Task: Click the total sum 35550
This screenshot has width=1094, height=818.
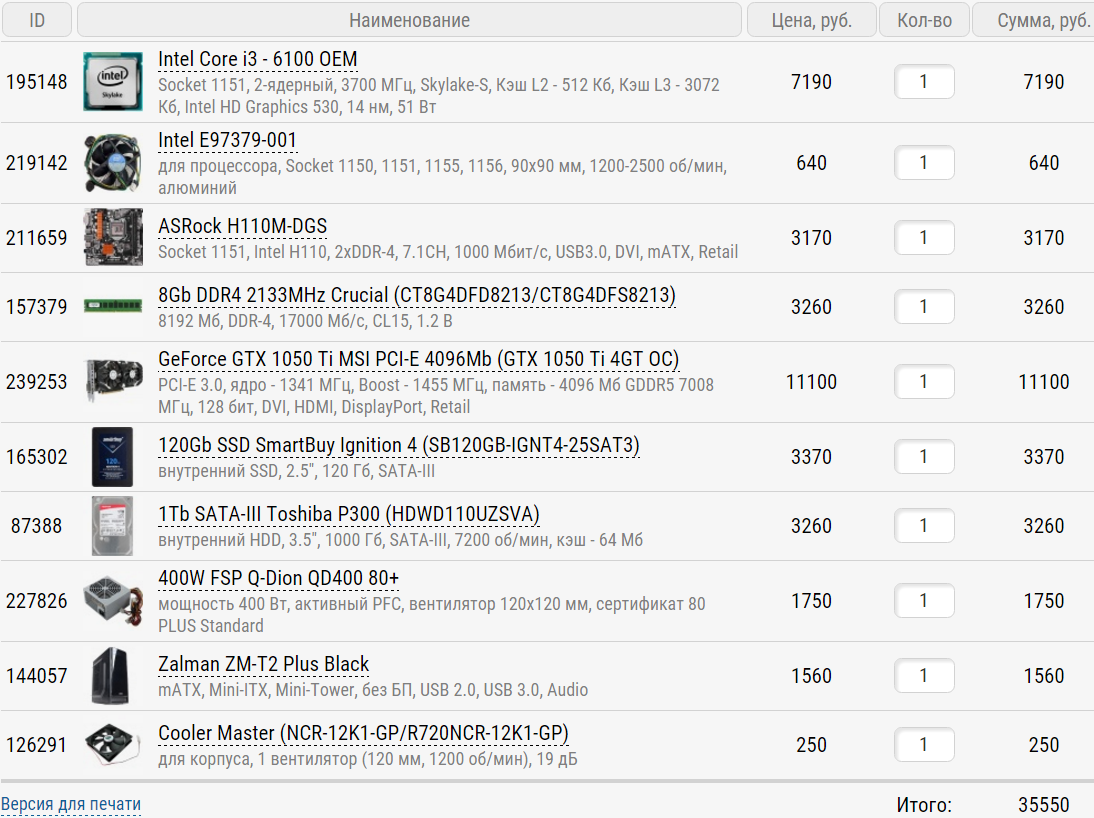Action: tap(1044, 805)
